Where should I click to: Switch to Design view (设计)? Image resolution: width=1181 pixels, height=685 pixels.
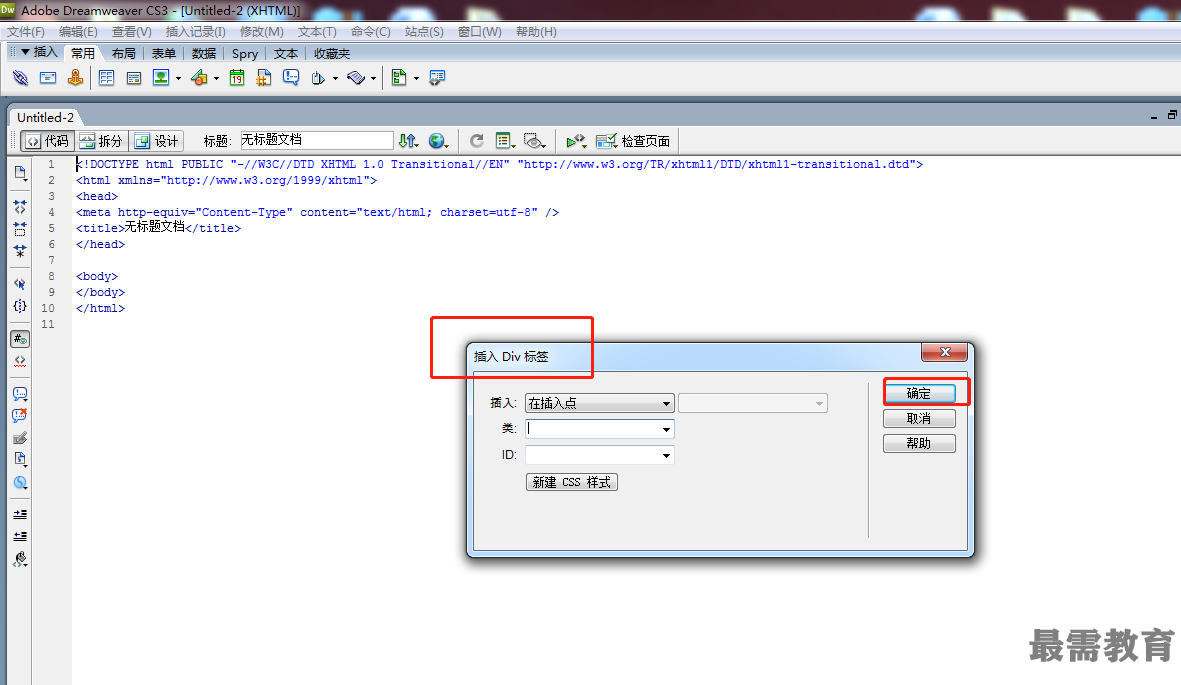click(157, 141)
